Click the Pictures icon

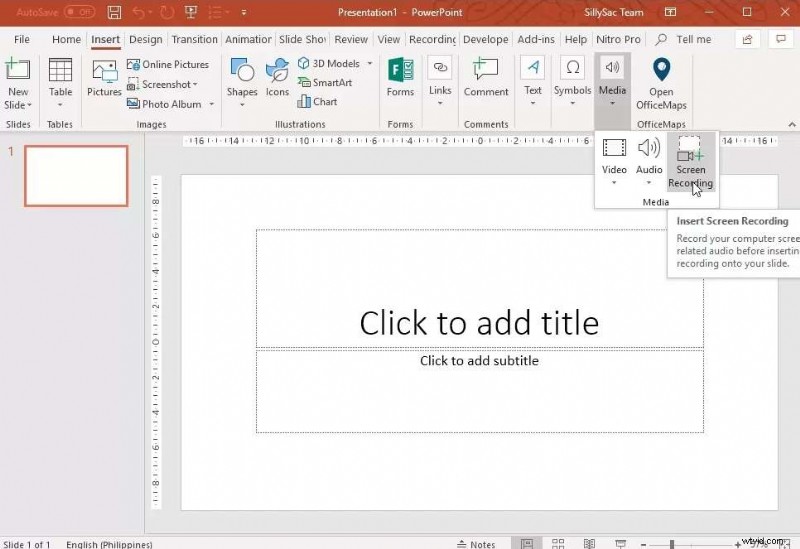click(x=104, y=78)
